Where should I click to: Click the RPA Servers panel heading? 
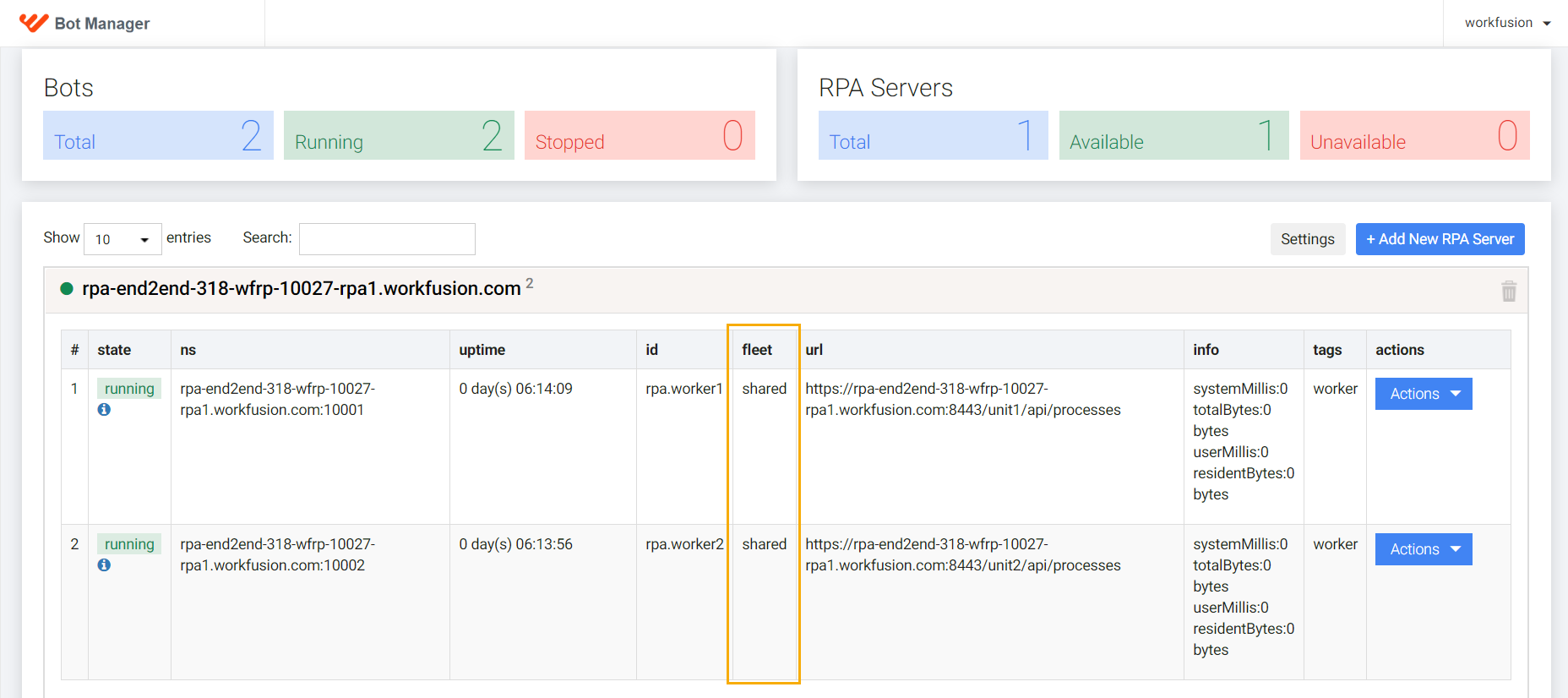click(885, 88)
